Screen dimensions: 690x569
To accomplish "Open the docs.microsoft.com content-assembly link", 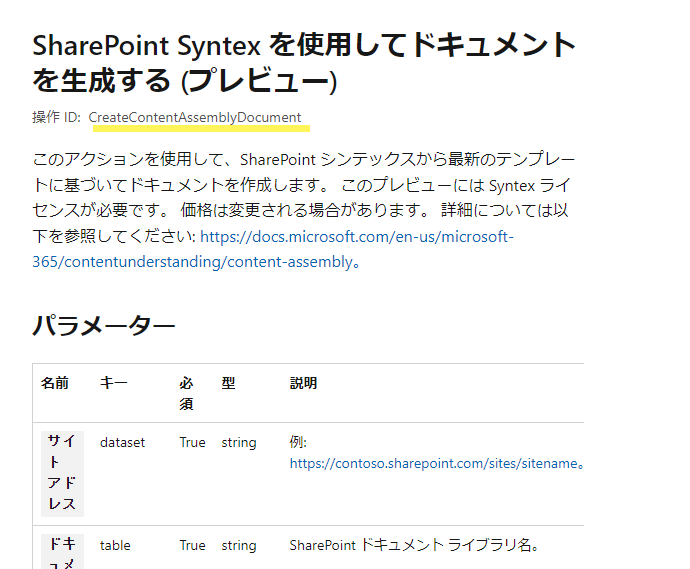I will pyautogui.click(x=357, y=237).
